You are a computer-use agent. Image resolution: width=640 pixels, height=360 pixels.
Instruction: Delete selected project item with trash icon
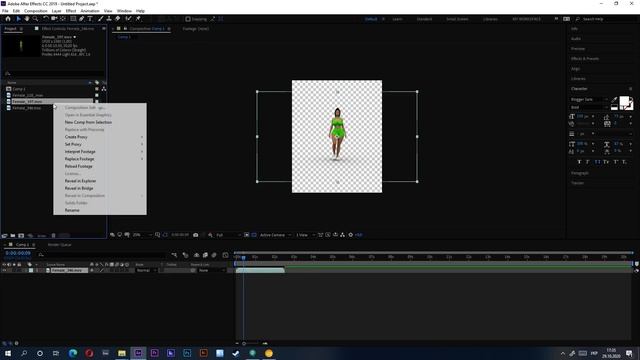[53, 236]
